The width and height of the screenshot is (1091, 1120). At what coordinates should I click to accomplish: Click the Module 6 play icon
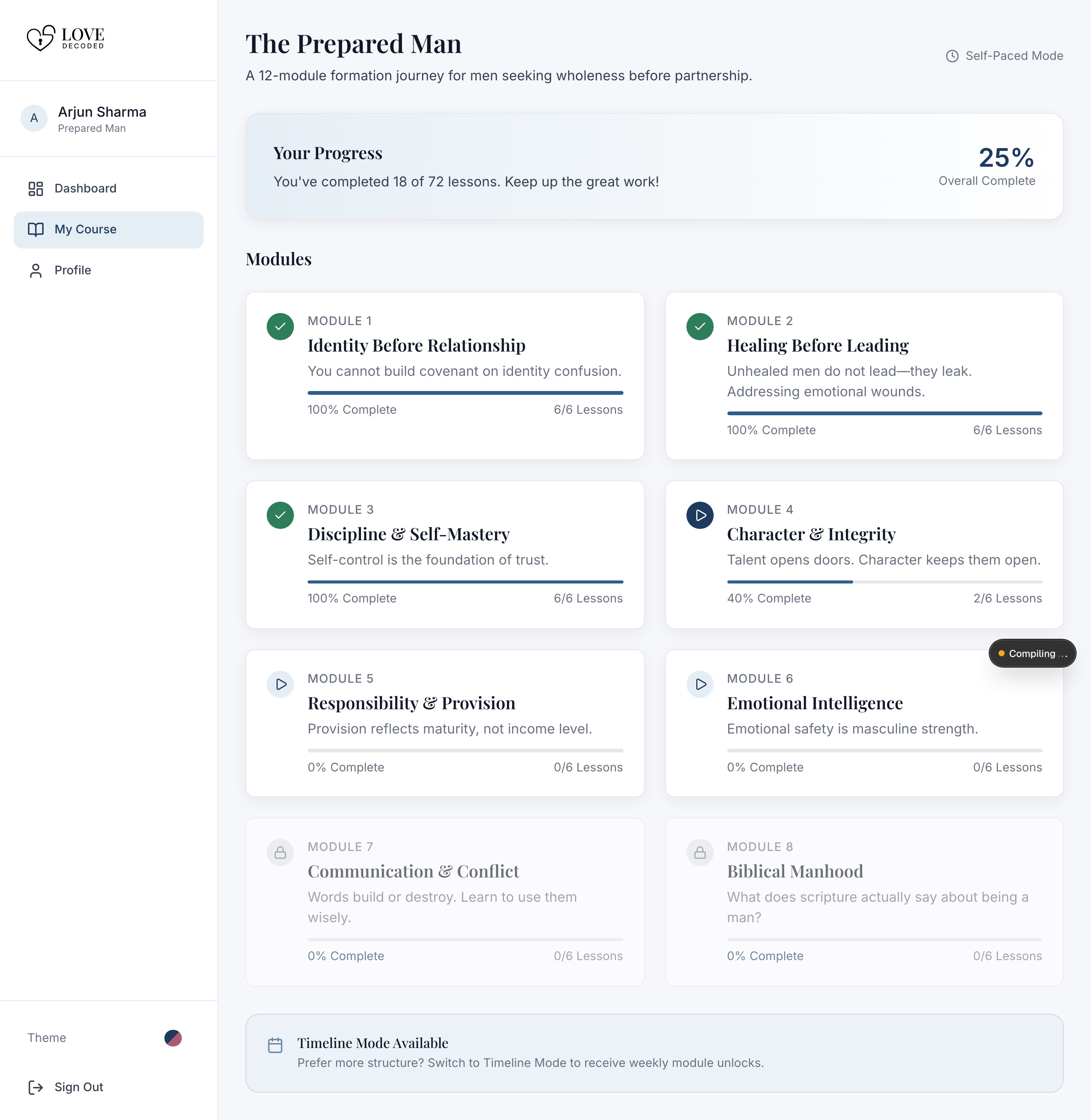[x=700, y=684]
